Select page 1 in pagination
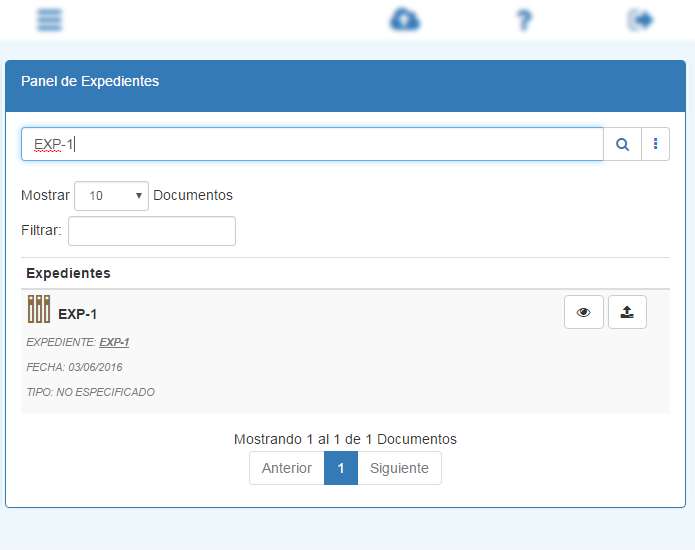The height and width of the screenshot is (550, 695). [x=341, y=468]
